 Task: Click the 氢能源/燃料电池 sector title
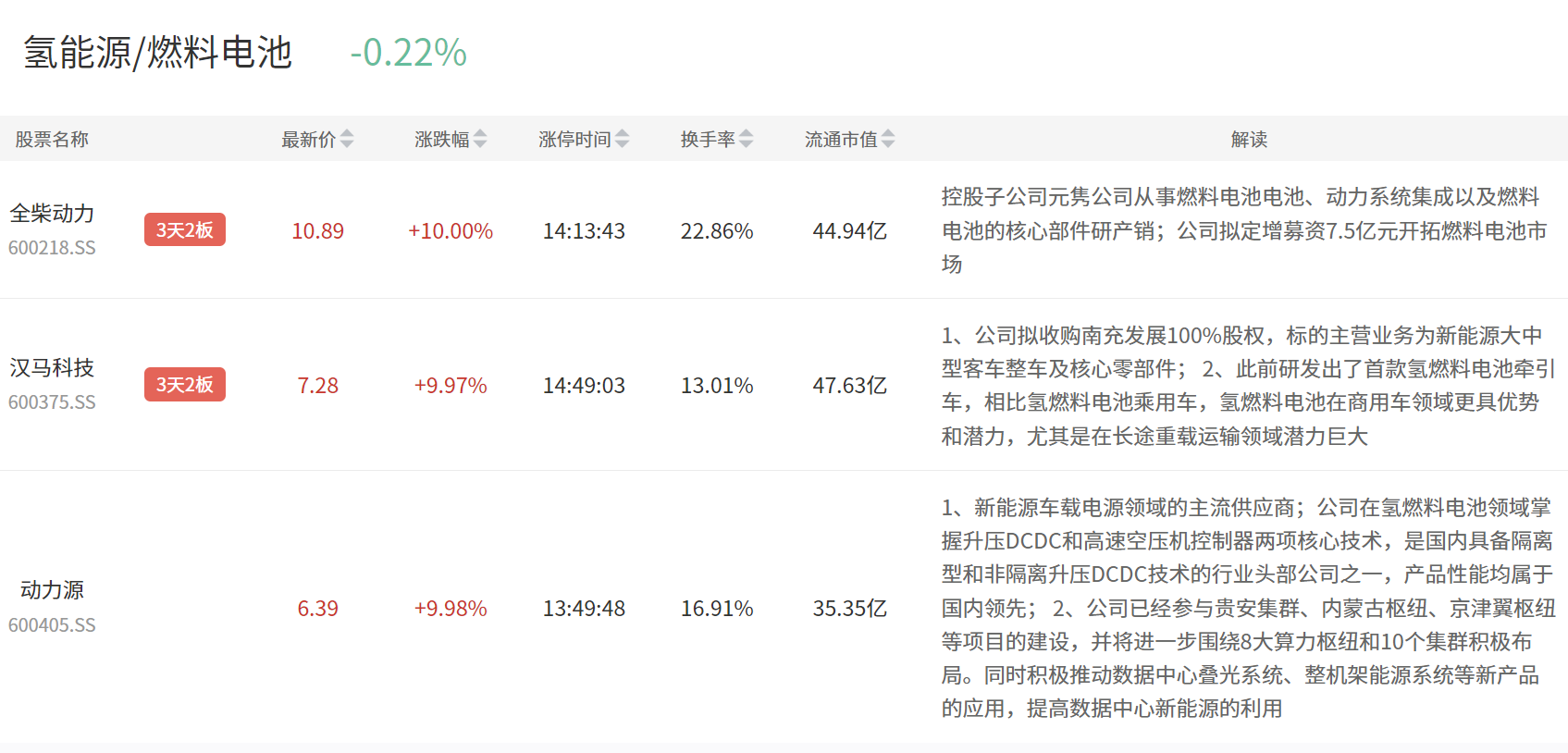click(157, 53)
